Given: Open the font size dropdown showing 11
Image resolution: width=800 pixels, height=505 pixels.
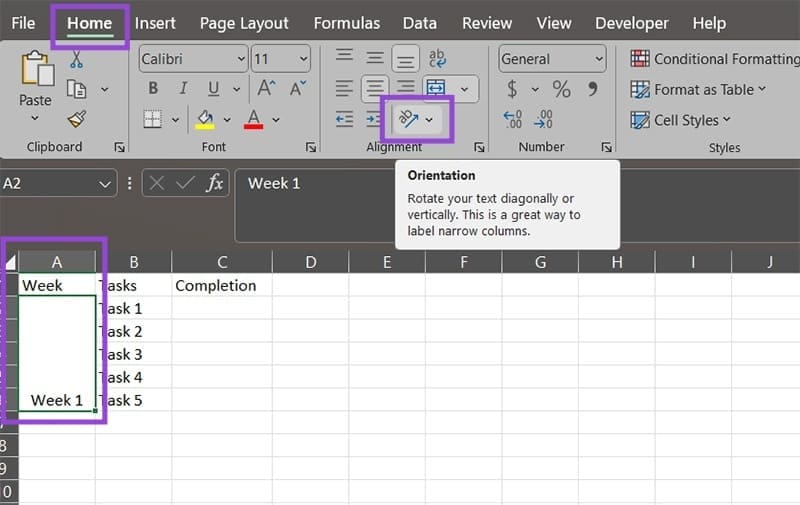Looking at the screenshot, I should pos(280,60).
